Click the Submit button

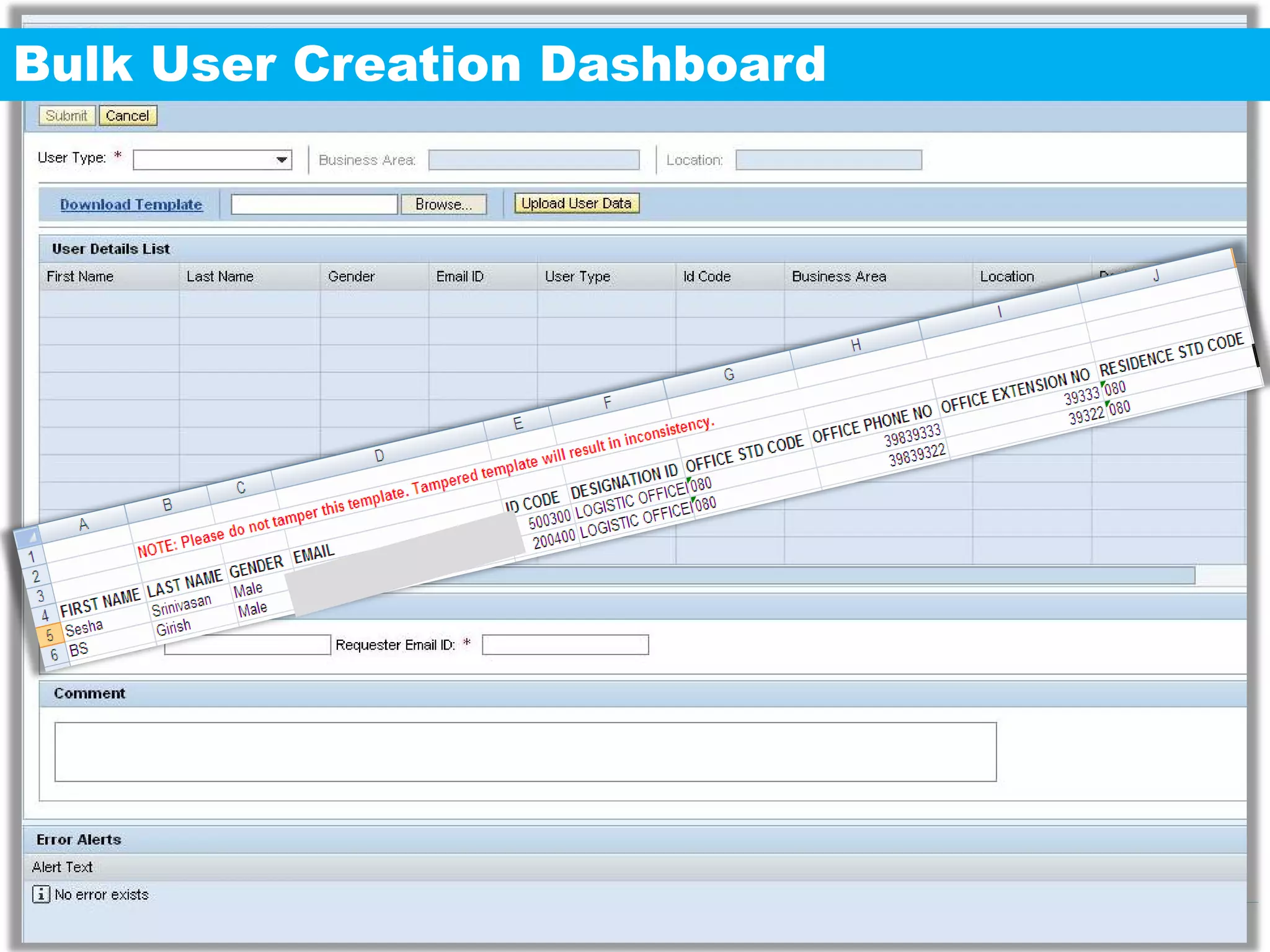[66, 116]
